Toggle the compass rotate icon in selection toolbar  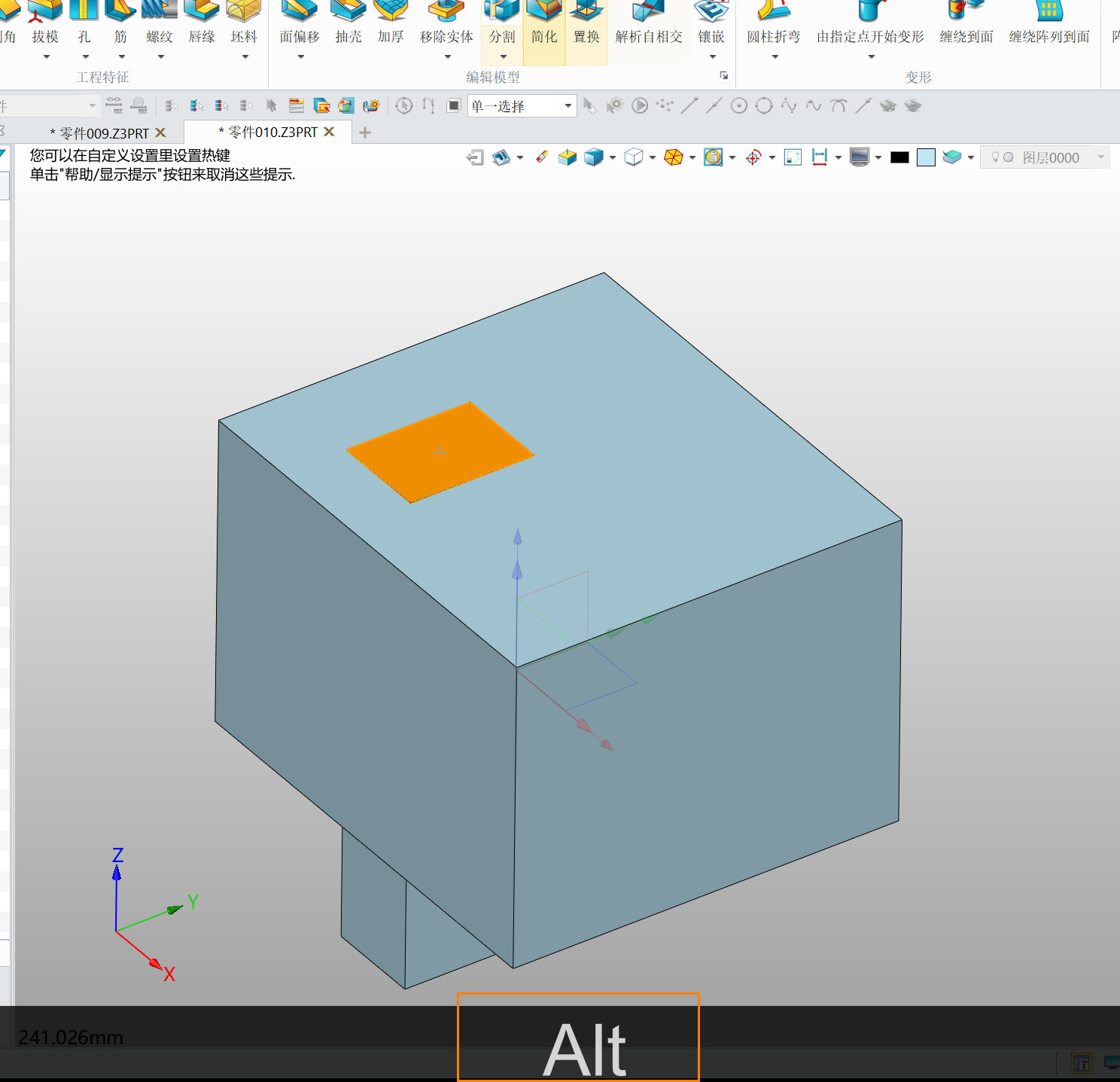[404, 105]
